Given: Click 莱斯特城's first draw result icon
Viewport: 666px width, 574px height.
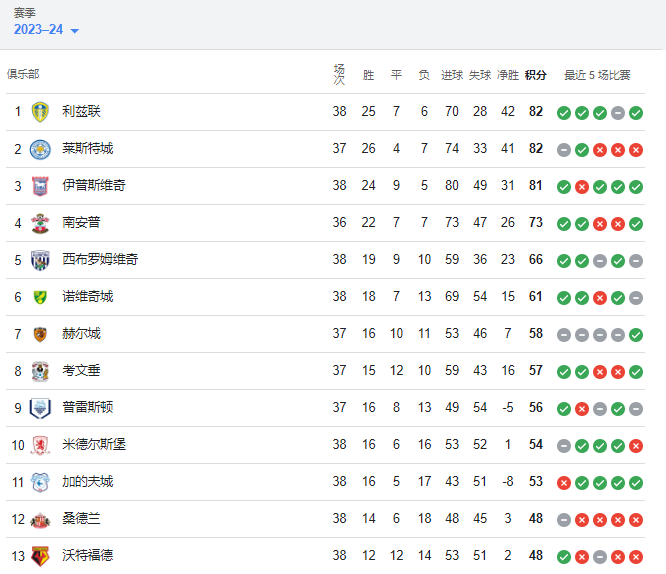Looking at the screenshot, I should pyautogui.click(x=564, y=150).
